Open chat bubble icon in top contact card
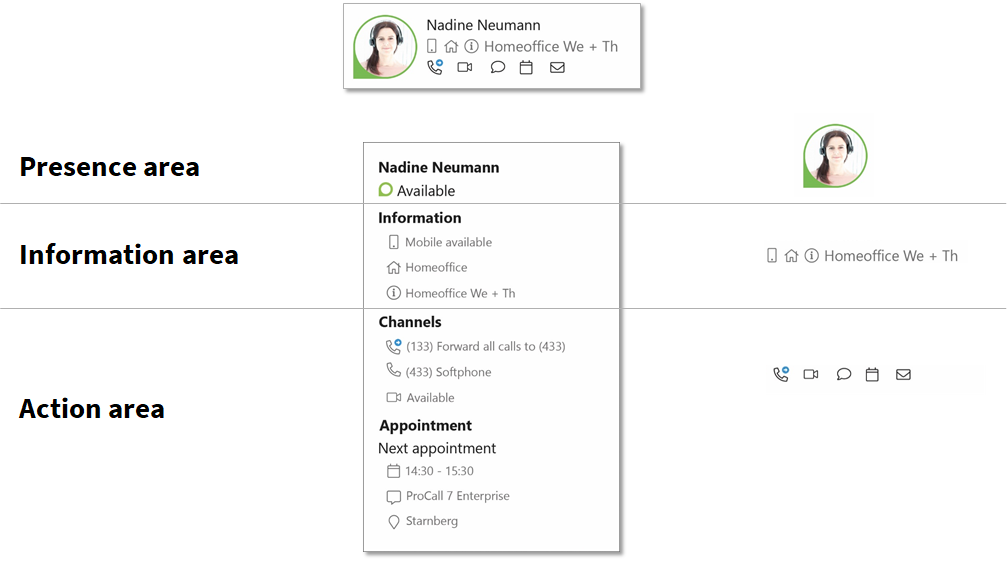The height and width of the screenshot is (561, 1007). point(497,67)
